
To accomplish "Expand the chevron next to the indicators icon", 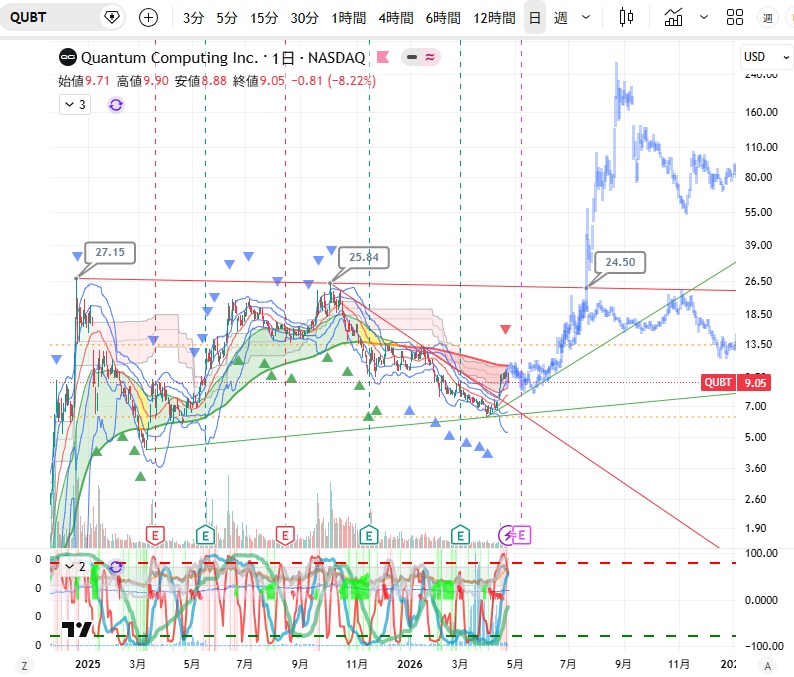I will (x=703, y=18).
